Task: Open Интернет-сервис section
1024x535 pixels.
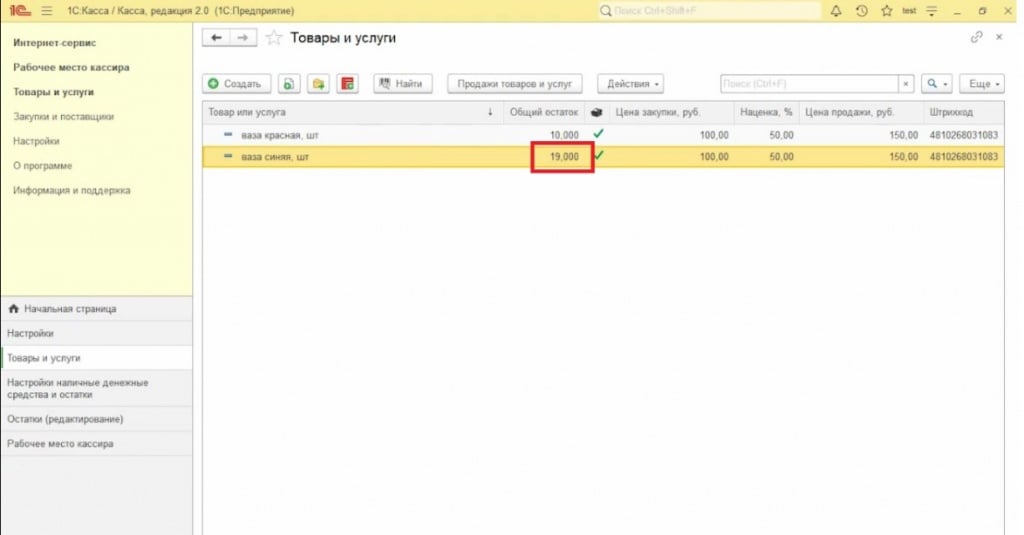Action: [x=55, y=42]
